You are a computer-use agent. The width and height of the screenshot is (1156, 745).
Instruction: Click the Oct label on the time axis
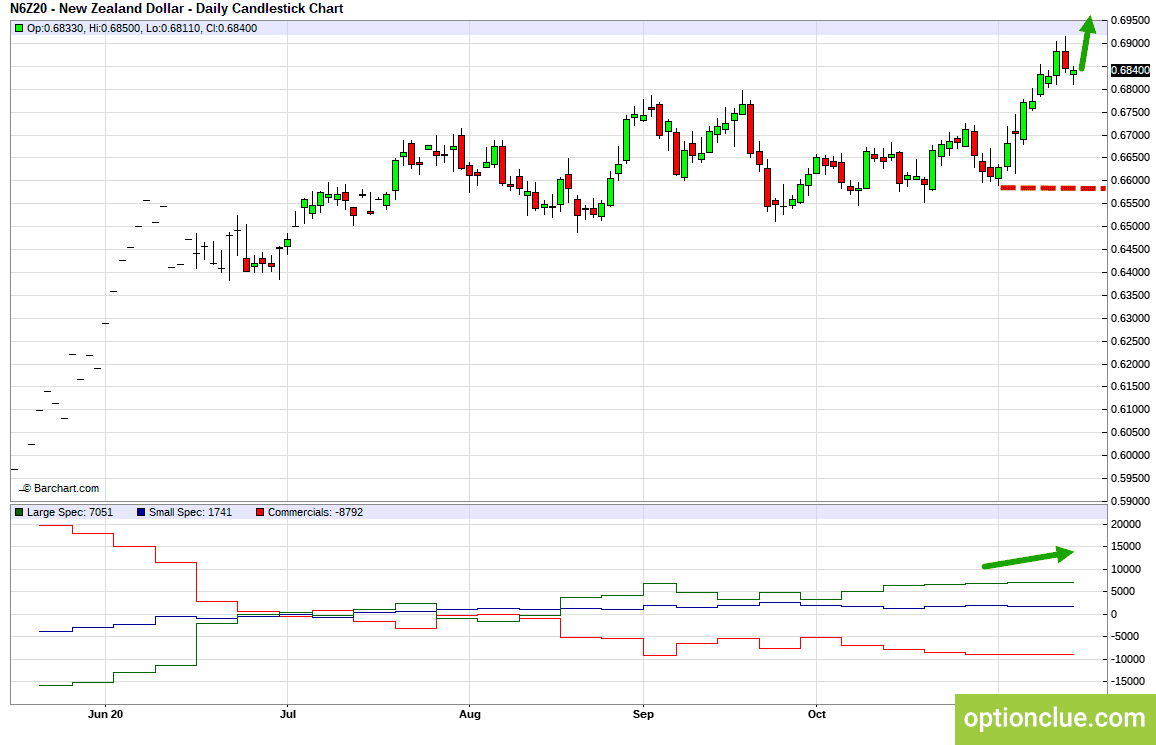click(817, 714)
